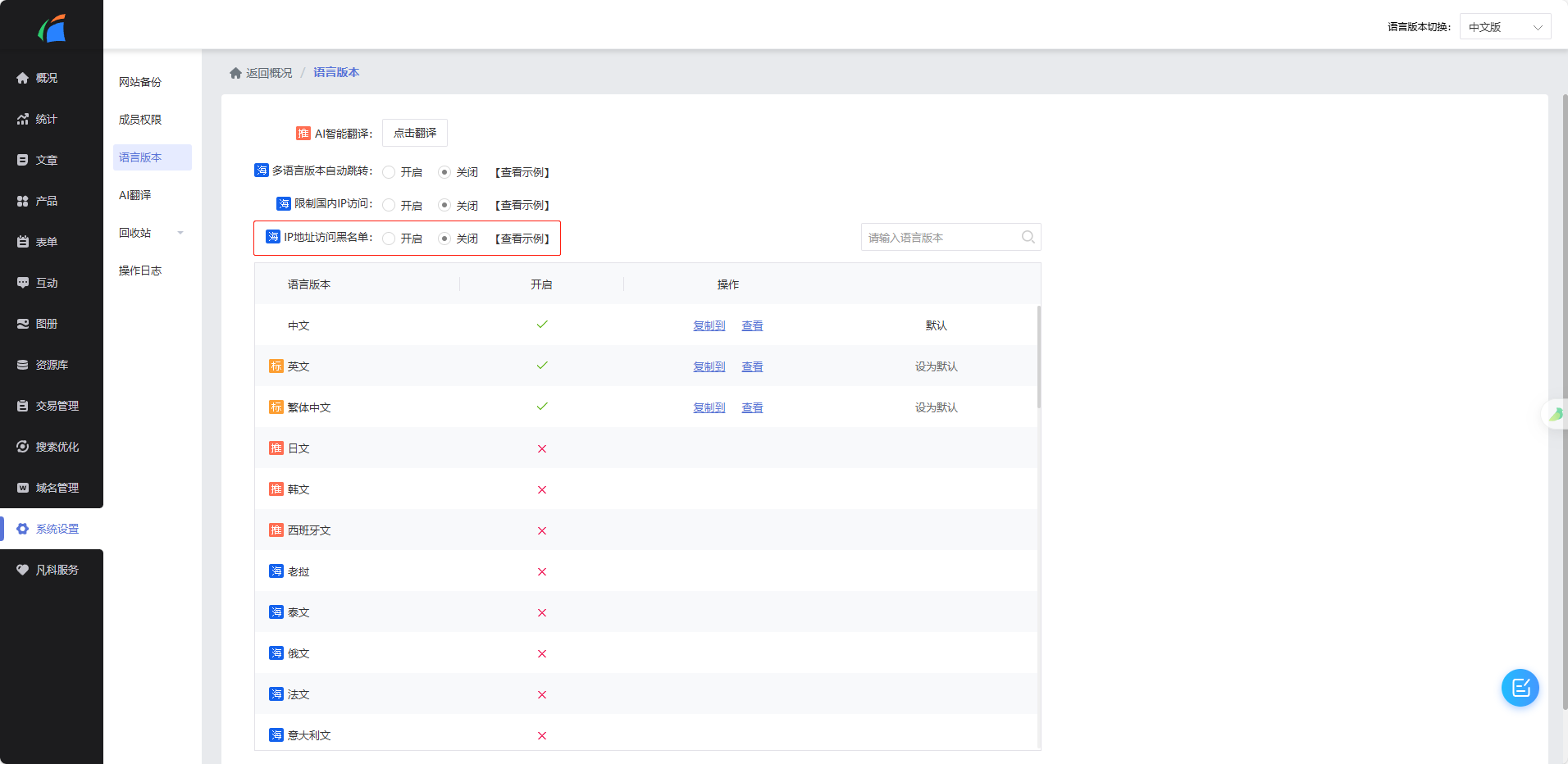The width and height of the screenshot is (1568, 764).
Task: Click the 点击翻译 button
Action: coord(415,133)
